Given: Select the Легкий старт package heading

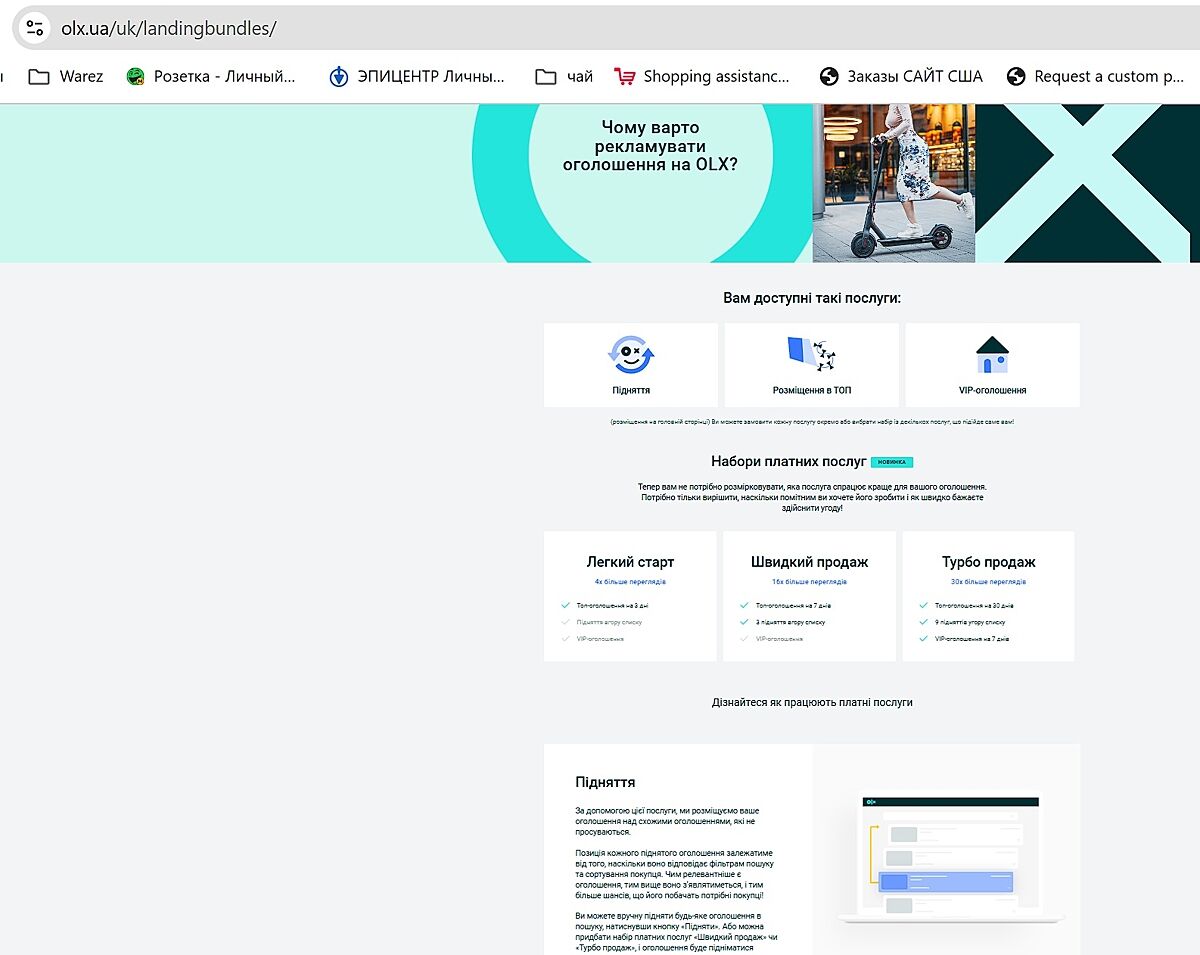Looking at the screenshot, I should tap(630, 562).
